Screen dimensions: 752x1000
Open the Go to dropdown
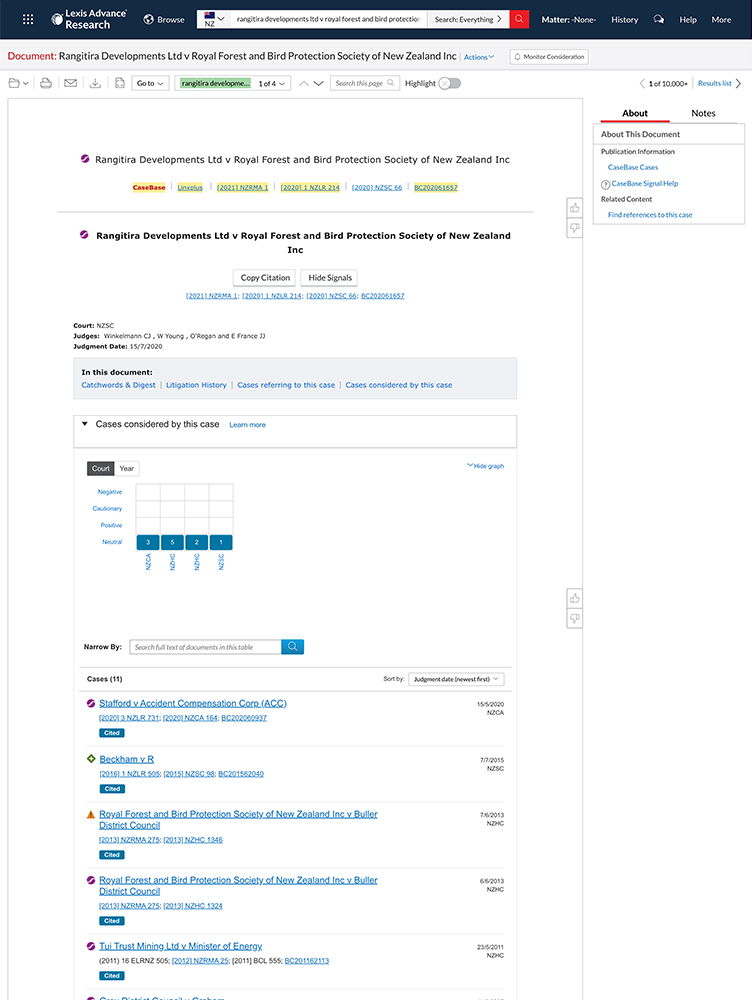pos(150,83)
